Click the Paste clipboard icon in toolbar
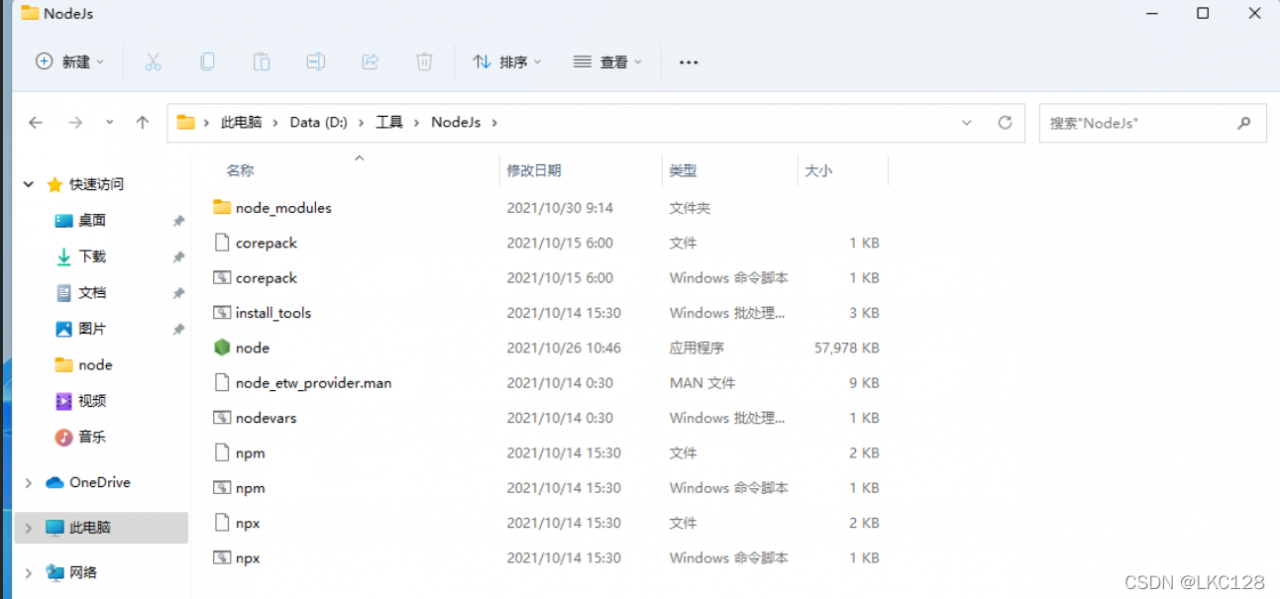 click(x=261, y=62)
